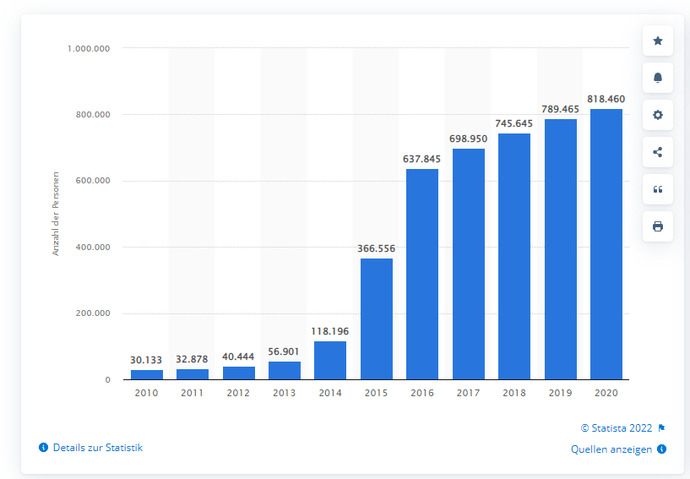The width and height of the screenshot is (690, 479).
Task: Open the bell notification alert icon
Action: pyautogui.click(x=657, y=78)
